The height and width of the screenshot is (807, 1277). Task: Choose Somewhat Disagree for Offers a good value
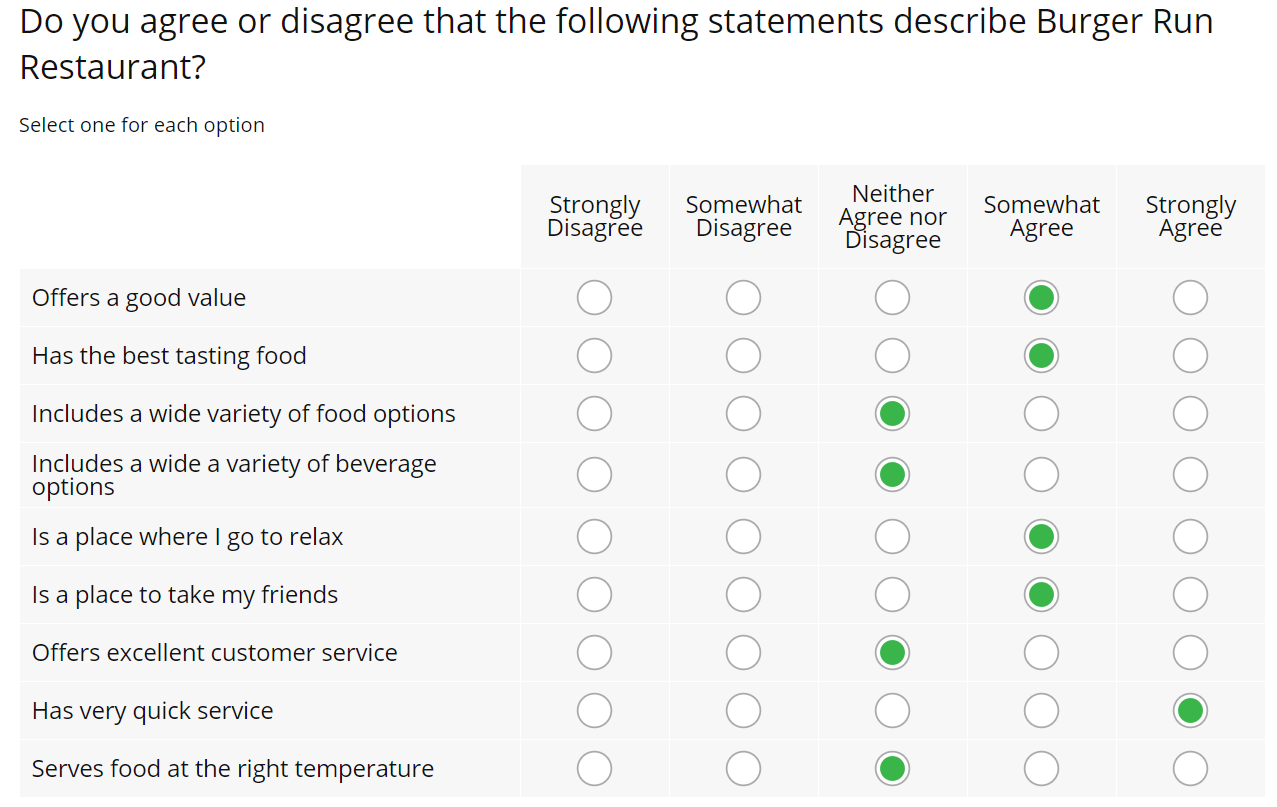click(x=743, y=298)
